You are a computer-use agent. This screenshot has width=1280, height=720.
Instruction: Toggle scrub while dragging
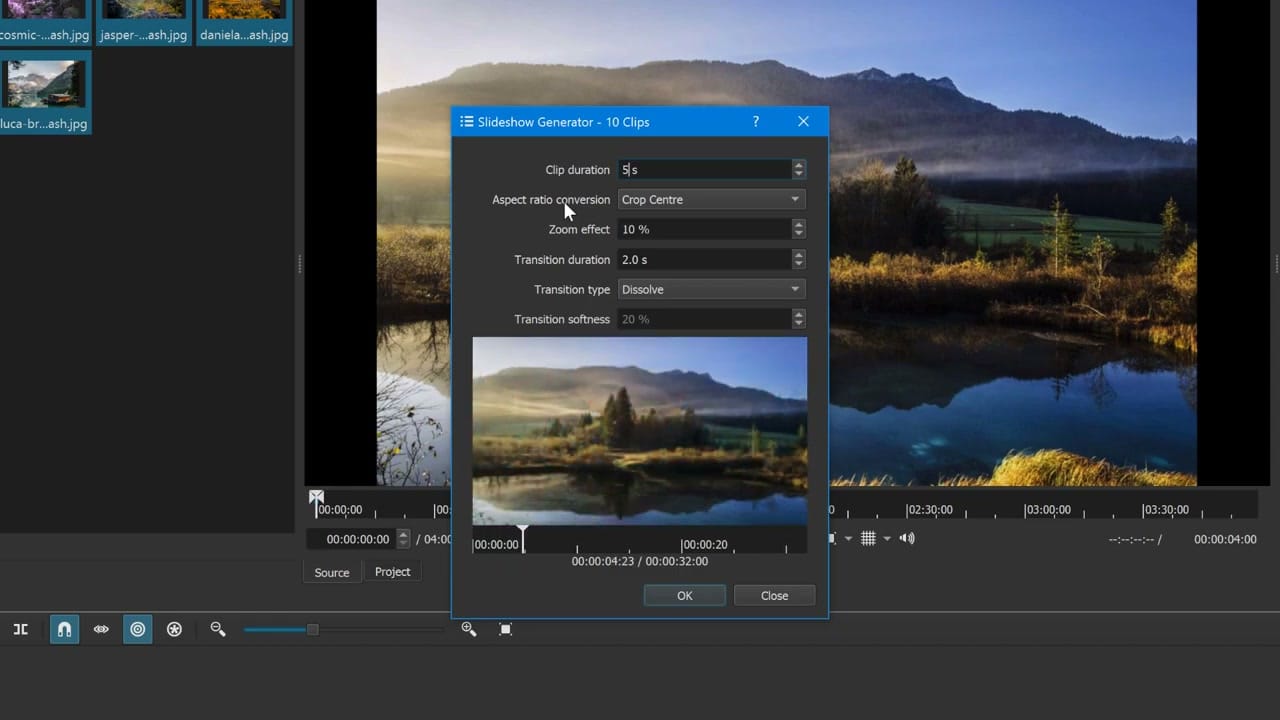[x=101, y=629]
